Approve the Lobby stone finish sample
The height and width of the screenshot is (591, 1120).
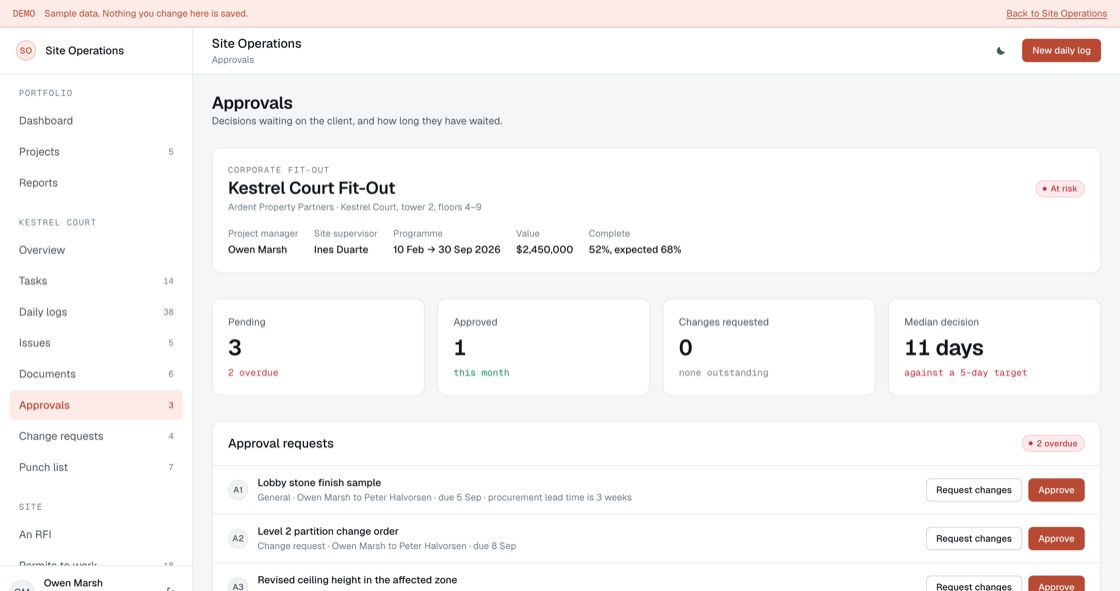[1056, 490]
